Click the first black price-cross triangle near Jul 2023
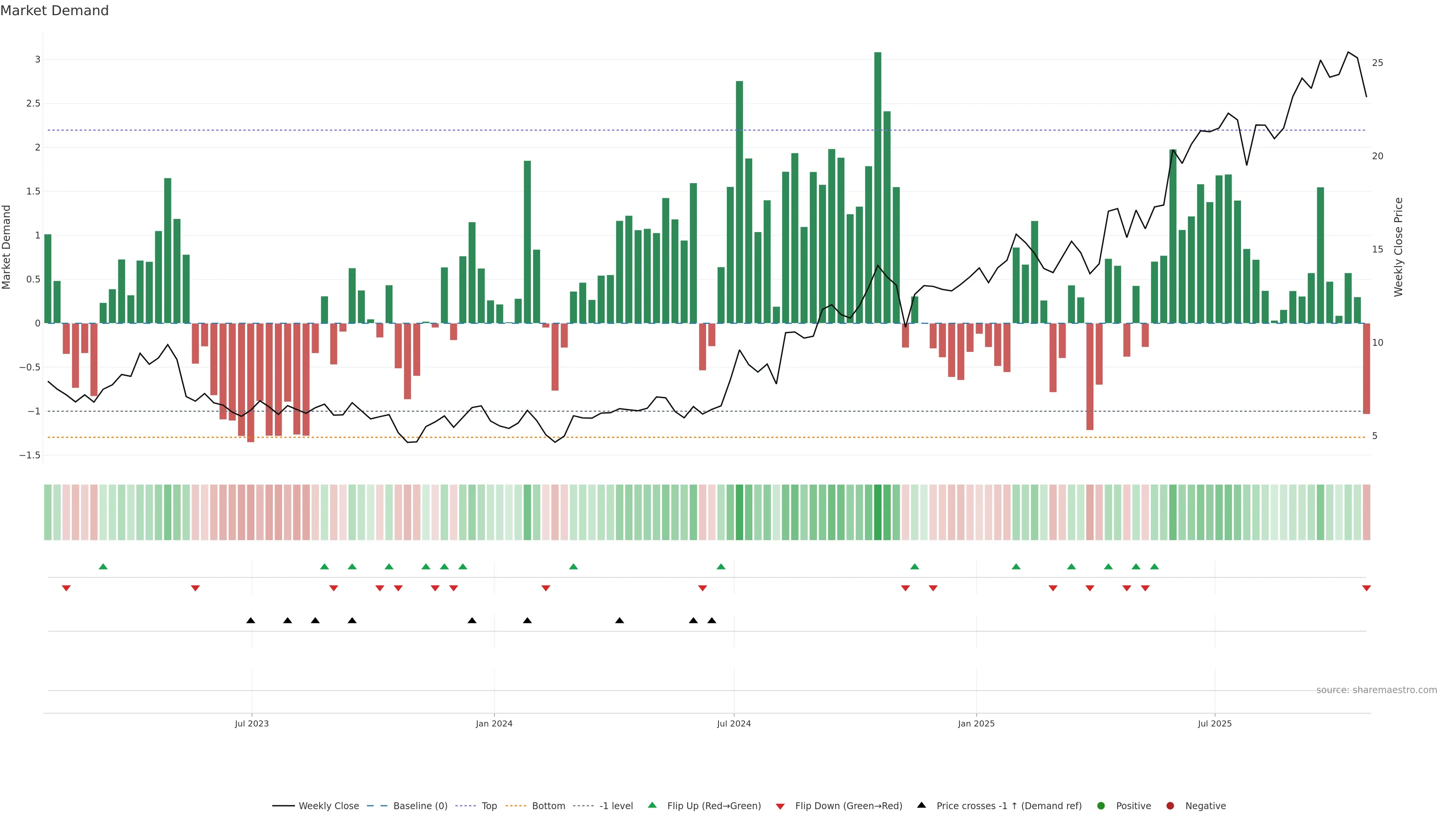This screenshot has width=1456, height=819. tap(250, 621)
